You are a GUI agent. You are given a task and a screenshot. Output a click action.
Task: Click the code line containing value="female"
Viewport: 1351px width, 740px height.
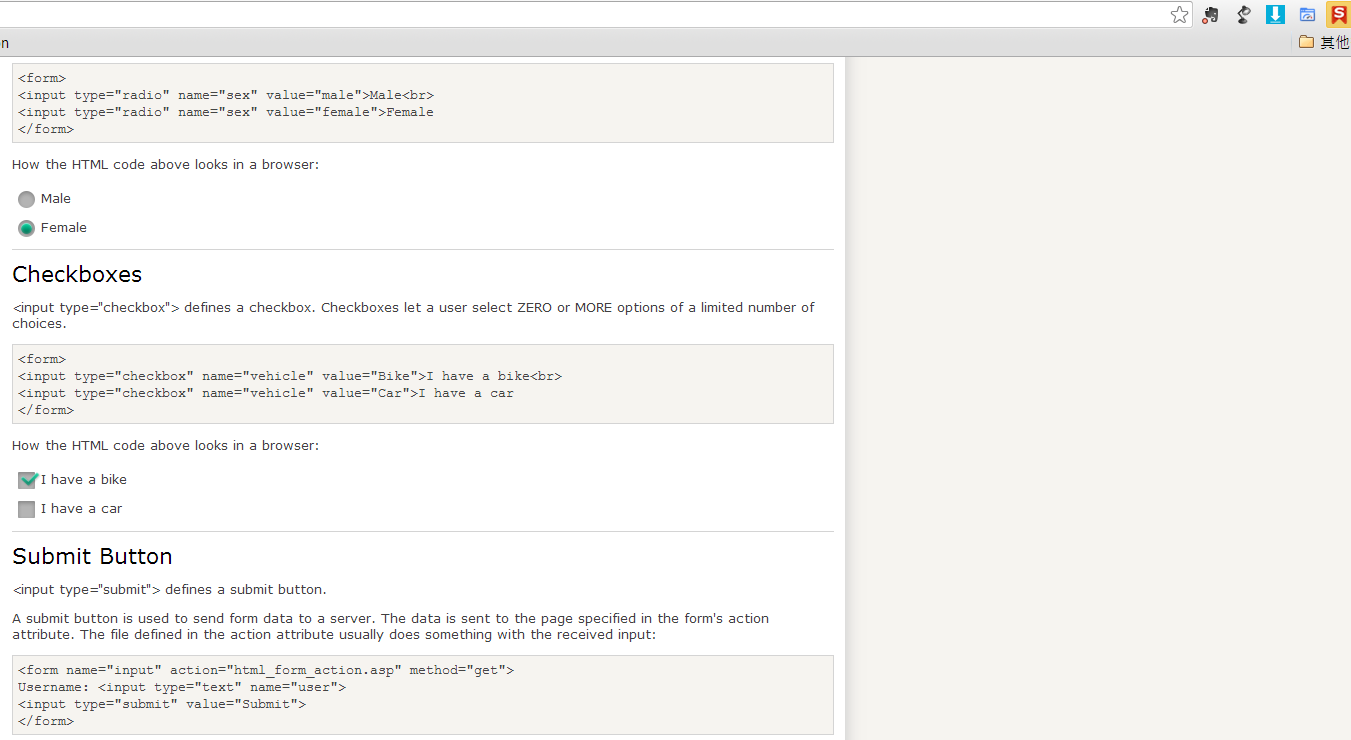(226, 112)
